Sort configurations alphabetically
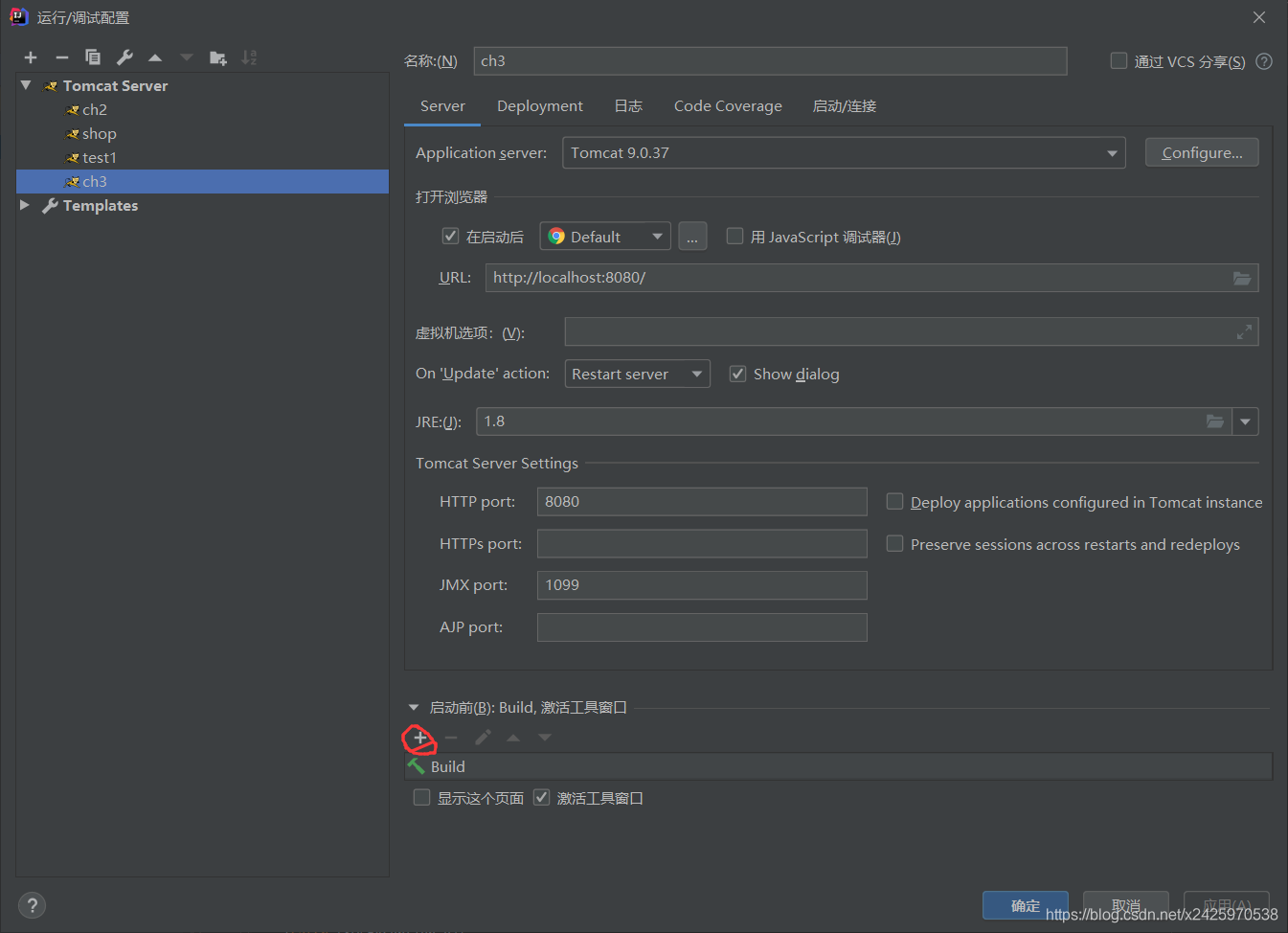 [x=249, y=57]
